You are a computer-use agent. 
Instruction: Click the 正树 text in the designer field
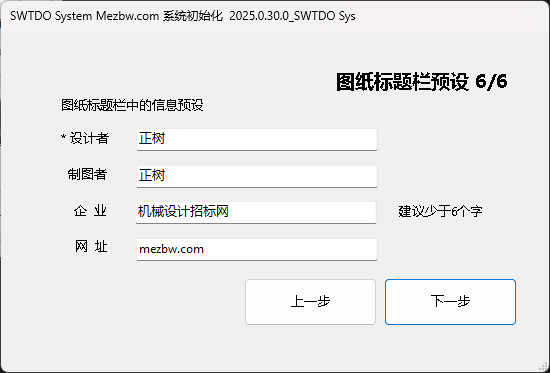pyautogui.click(x=152, y=138)
